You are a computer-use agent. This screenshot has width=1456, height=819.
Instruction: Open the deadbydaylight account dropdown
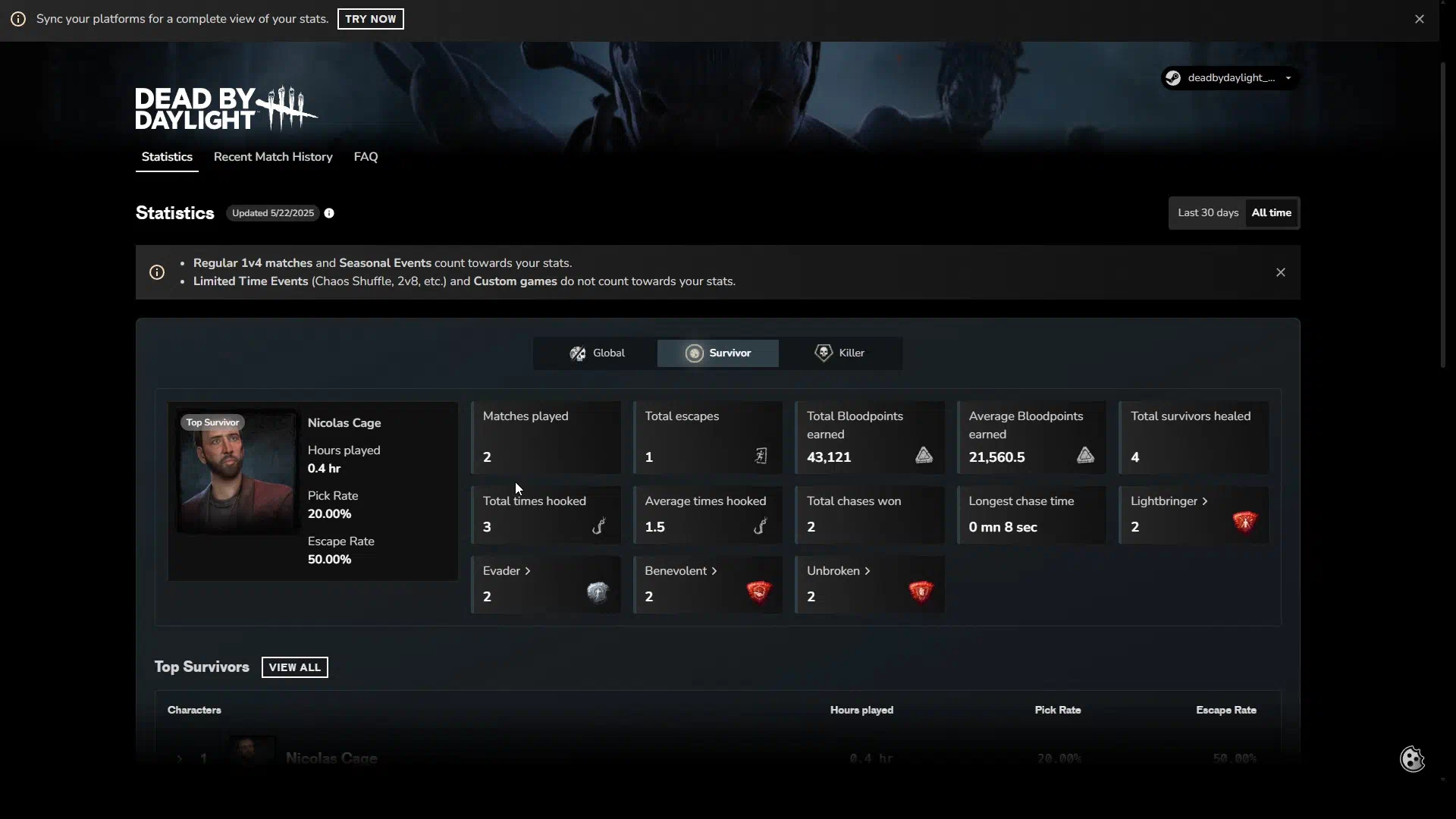[1230, 78]
